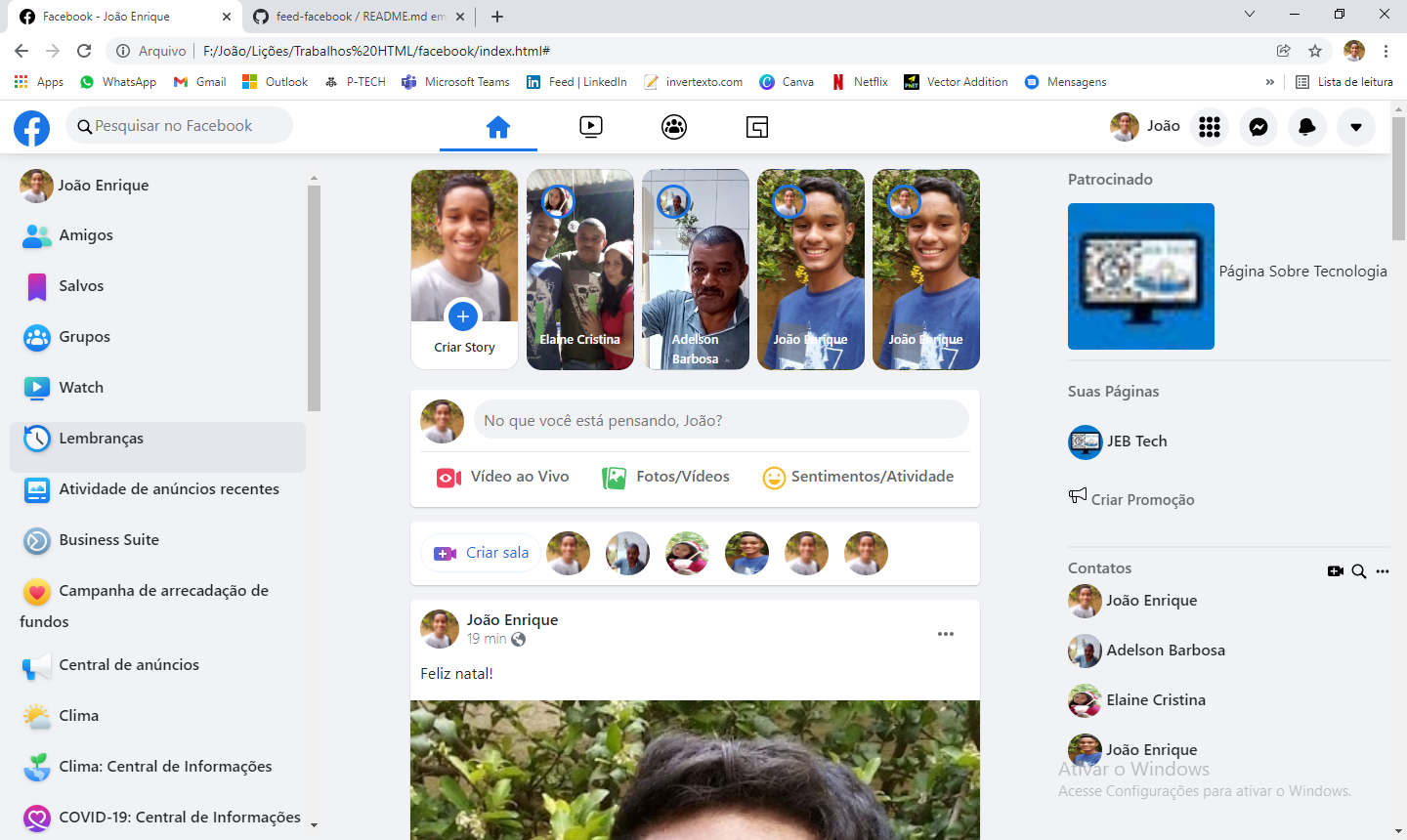1407x840 pixels.
Task: Open the nine-dot apps menu grid
Action: [x=1210, y=127]
